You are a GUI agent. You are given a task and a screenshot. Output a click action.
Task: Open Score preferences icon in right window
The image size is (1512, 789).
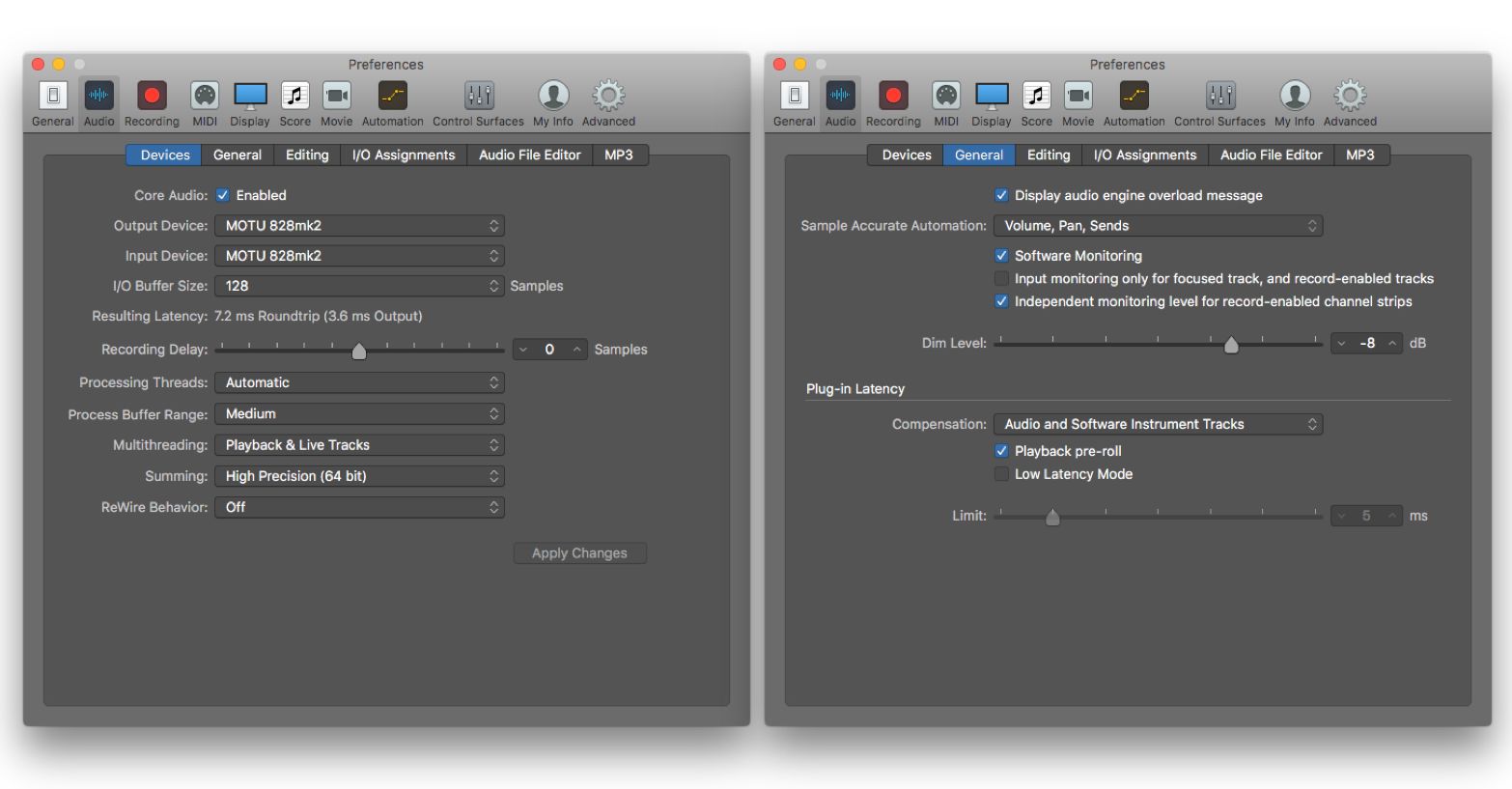[x=1037, y=96]
